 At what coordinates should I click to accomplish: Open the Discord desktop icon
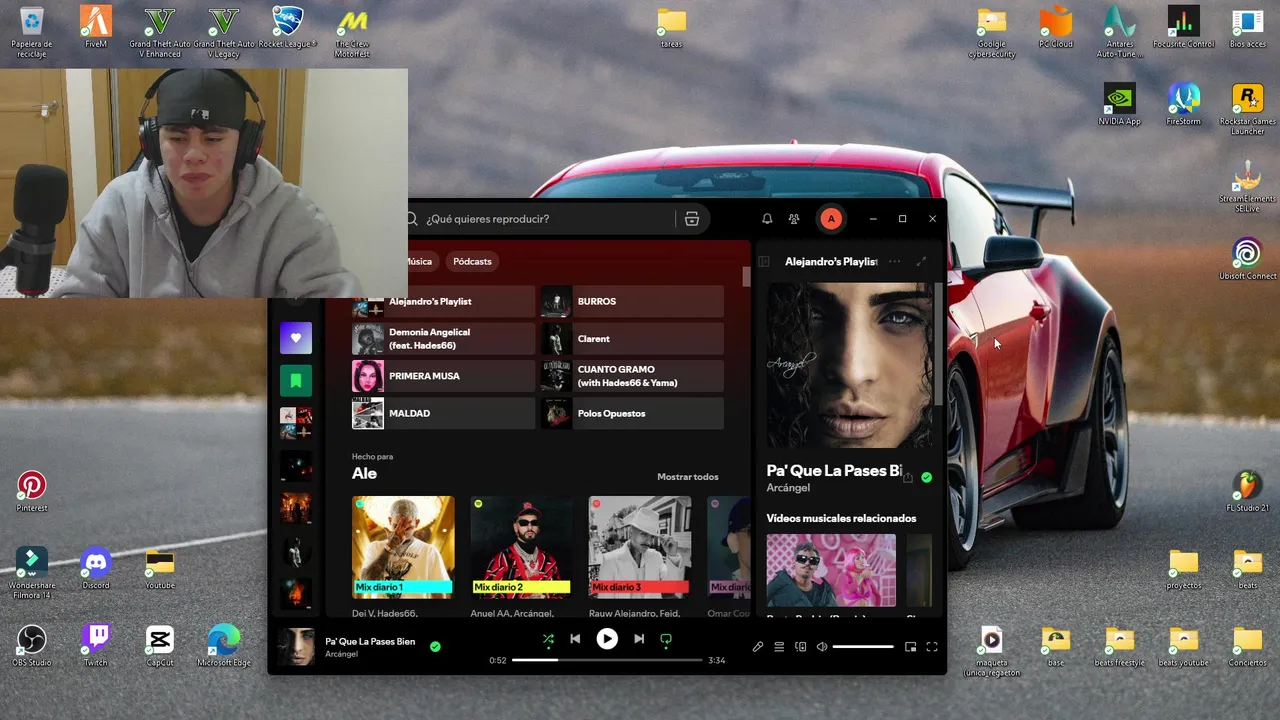tap(96, 569)
